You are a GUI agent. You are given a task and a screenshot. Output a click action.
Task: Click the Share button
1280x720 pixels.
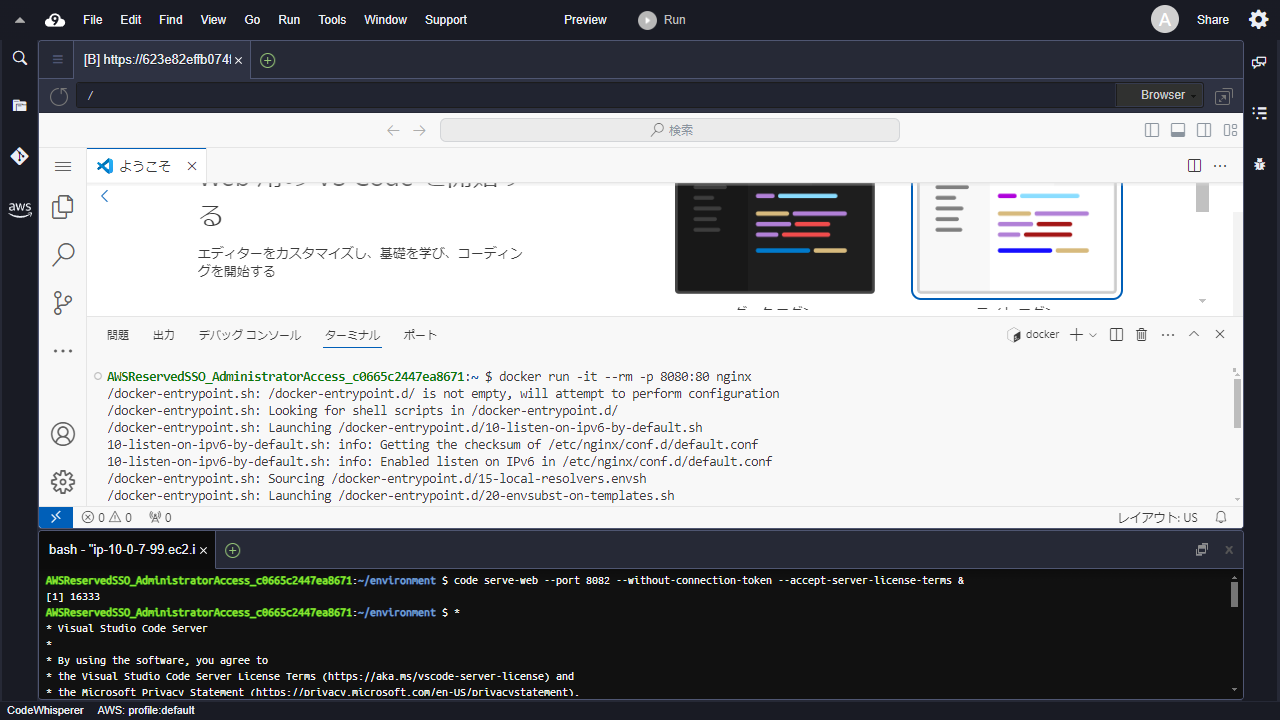click(x=1213, y=20)
